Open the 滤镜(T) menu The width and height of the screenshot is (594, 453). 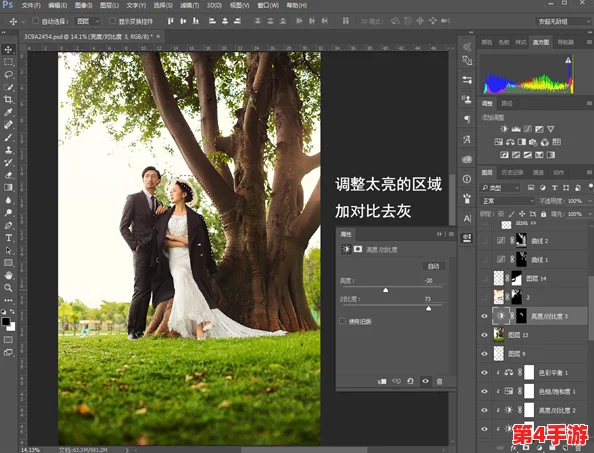(x=189, y=5)
